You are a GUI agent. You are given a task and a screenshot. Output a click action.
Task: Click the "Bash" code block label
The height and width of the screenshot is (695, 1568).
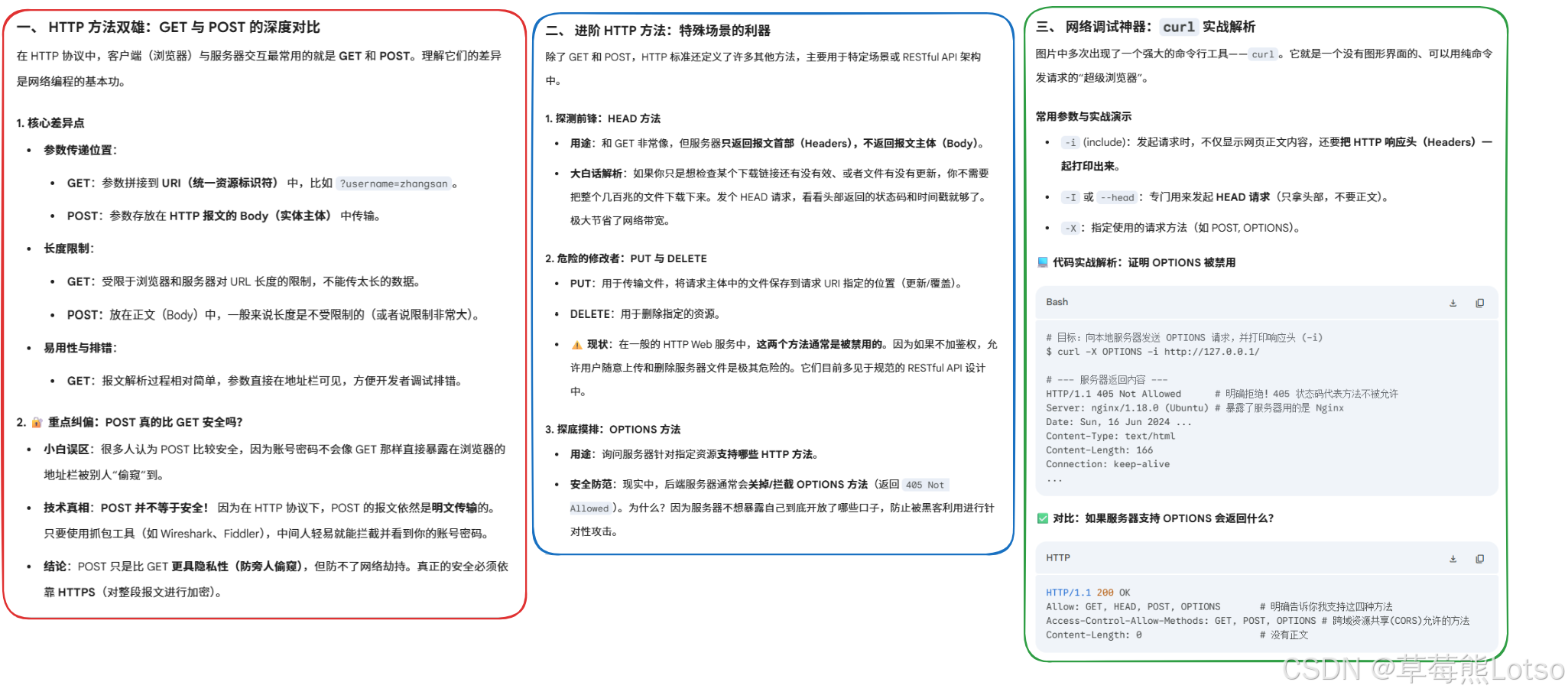point(1057,302)
